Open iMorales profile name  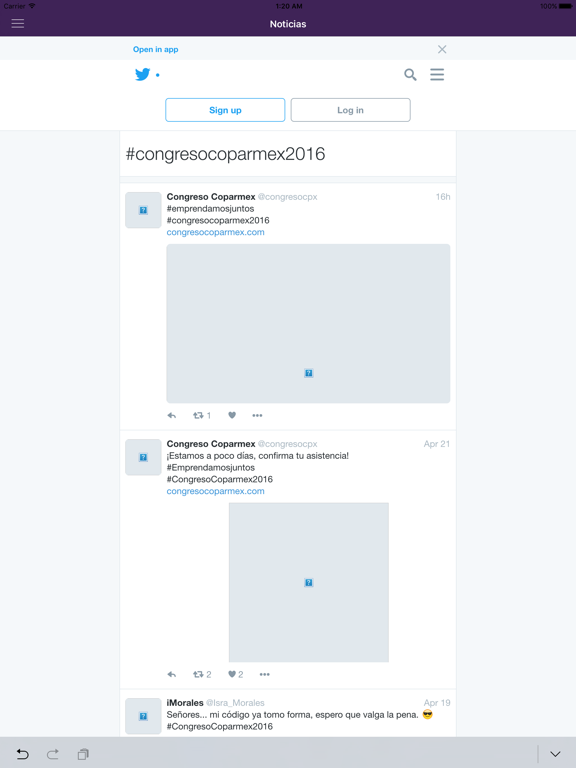tap(185, 703)
